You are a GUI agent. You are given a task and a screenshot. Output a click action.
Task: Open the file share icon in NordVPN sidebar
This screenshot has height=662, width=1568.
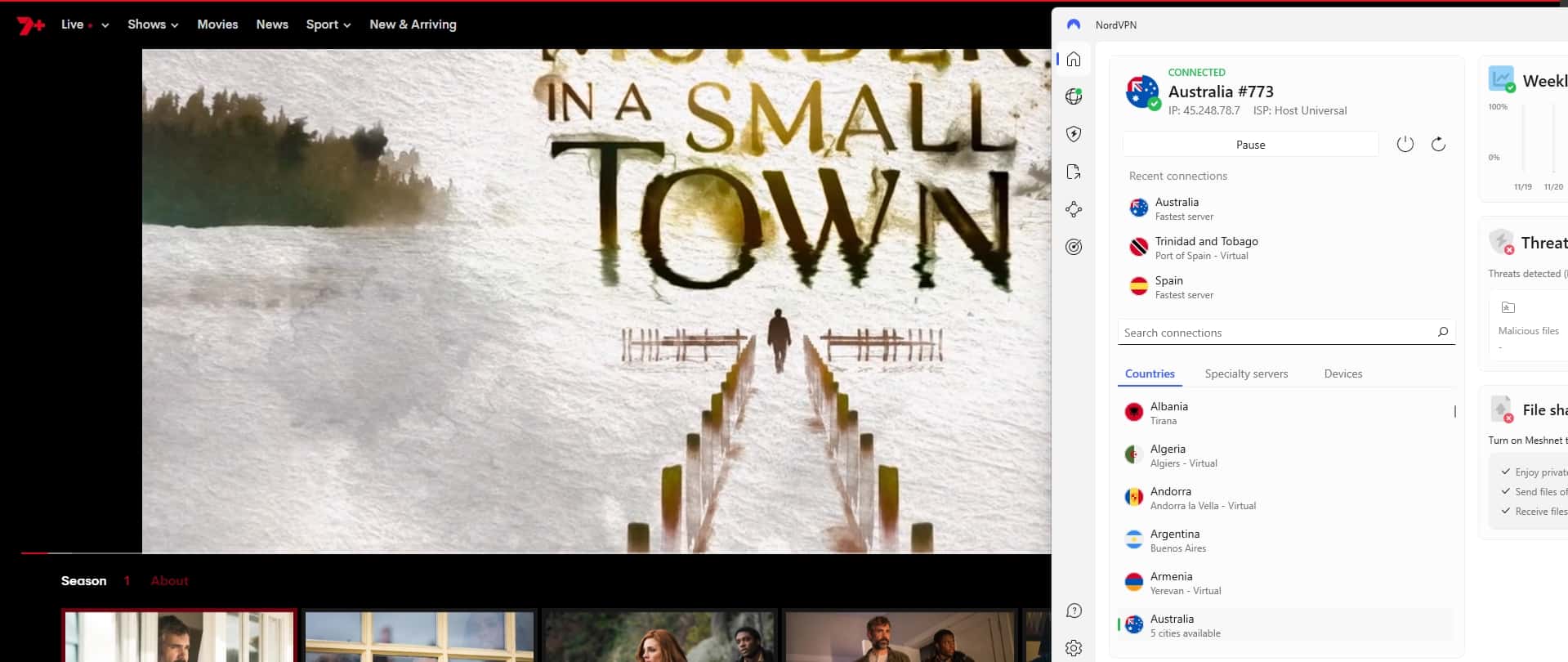coord(1074,172)
